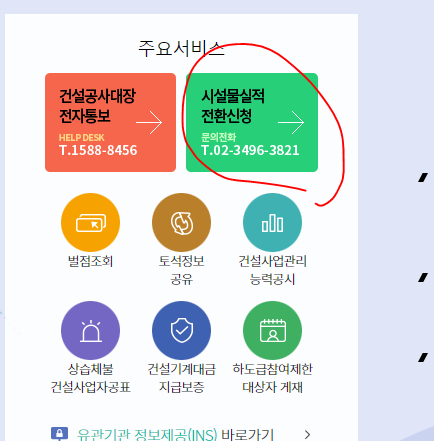Click the T.02-3496-3821 phone number
434x441 pixels.
click(250, 150)
